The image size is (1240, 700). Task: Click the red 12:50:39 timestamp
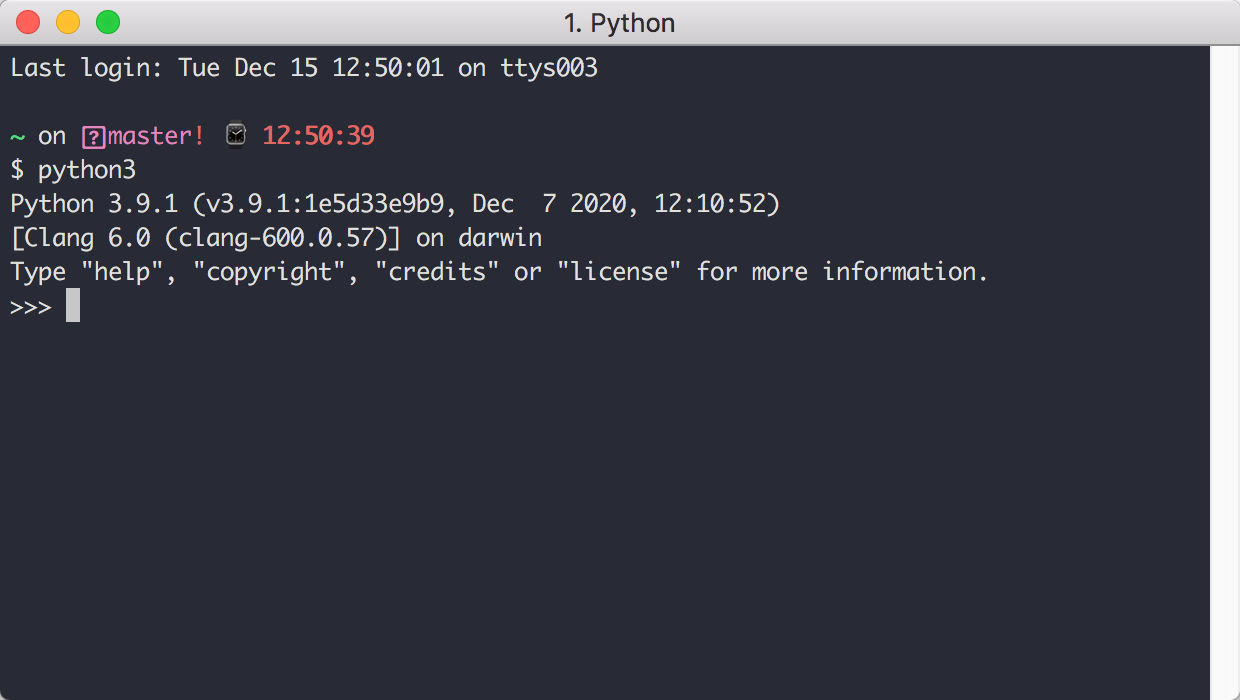point(318,136)
